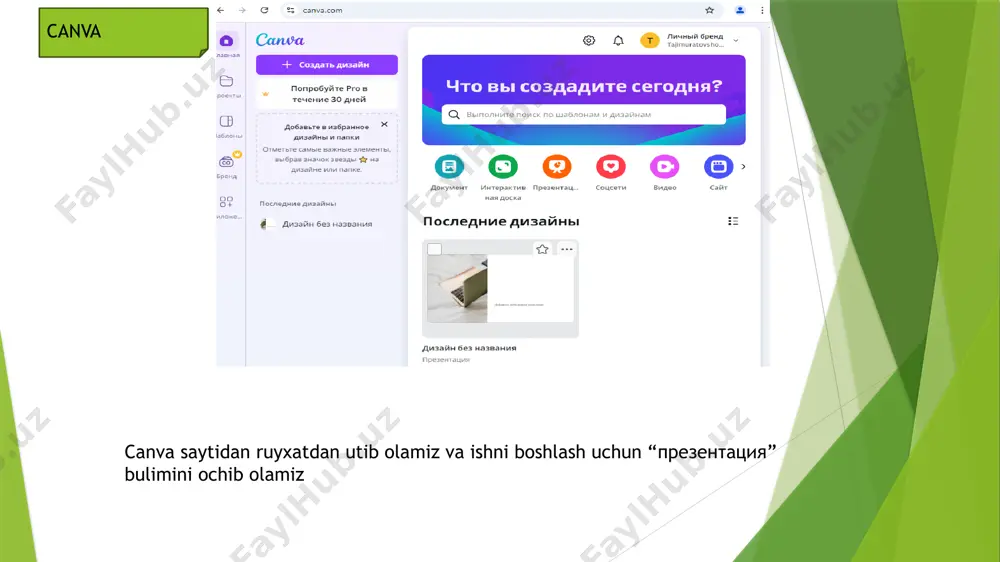View site information icon in address bar
The image size is (1000, 562).
coord(291,10)
